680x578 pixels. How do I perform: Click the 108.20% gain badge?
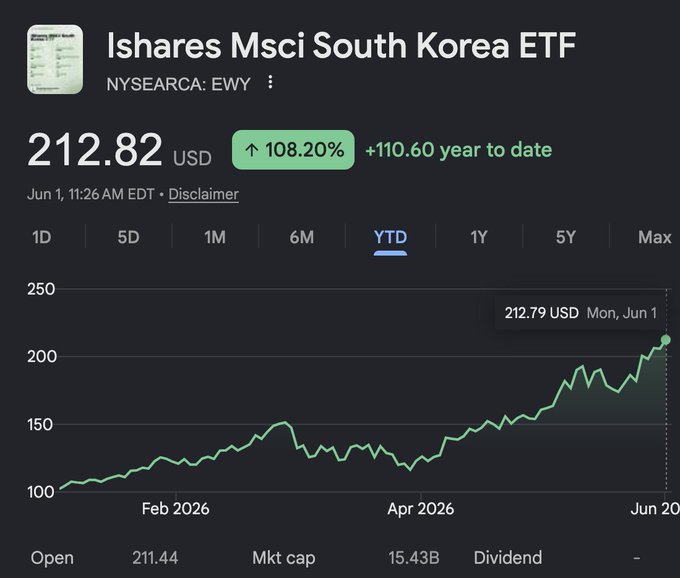click(x=293, y=150)
